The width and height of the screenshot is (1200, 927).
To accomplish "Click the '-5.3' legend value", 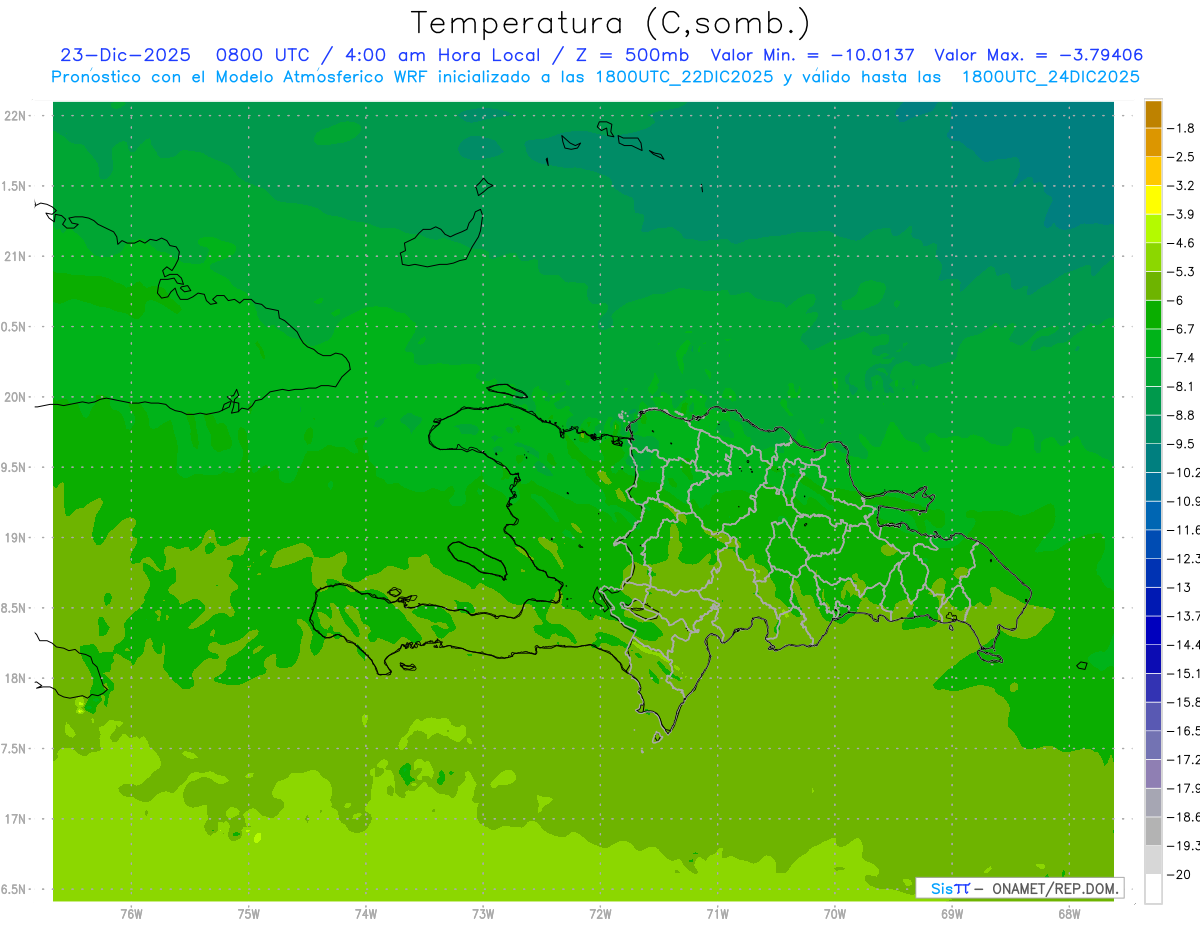I will (1183, 272).
